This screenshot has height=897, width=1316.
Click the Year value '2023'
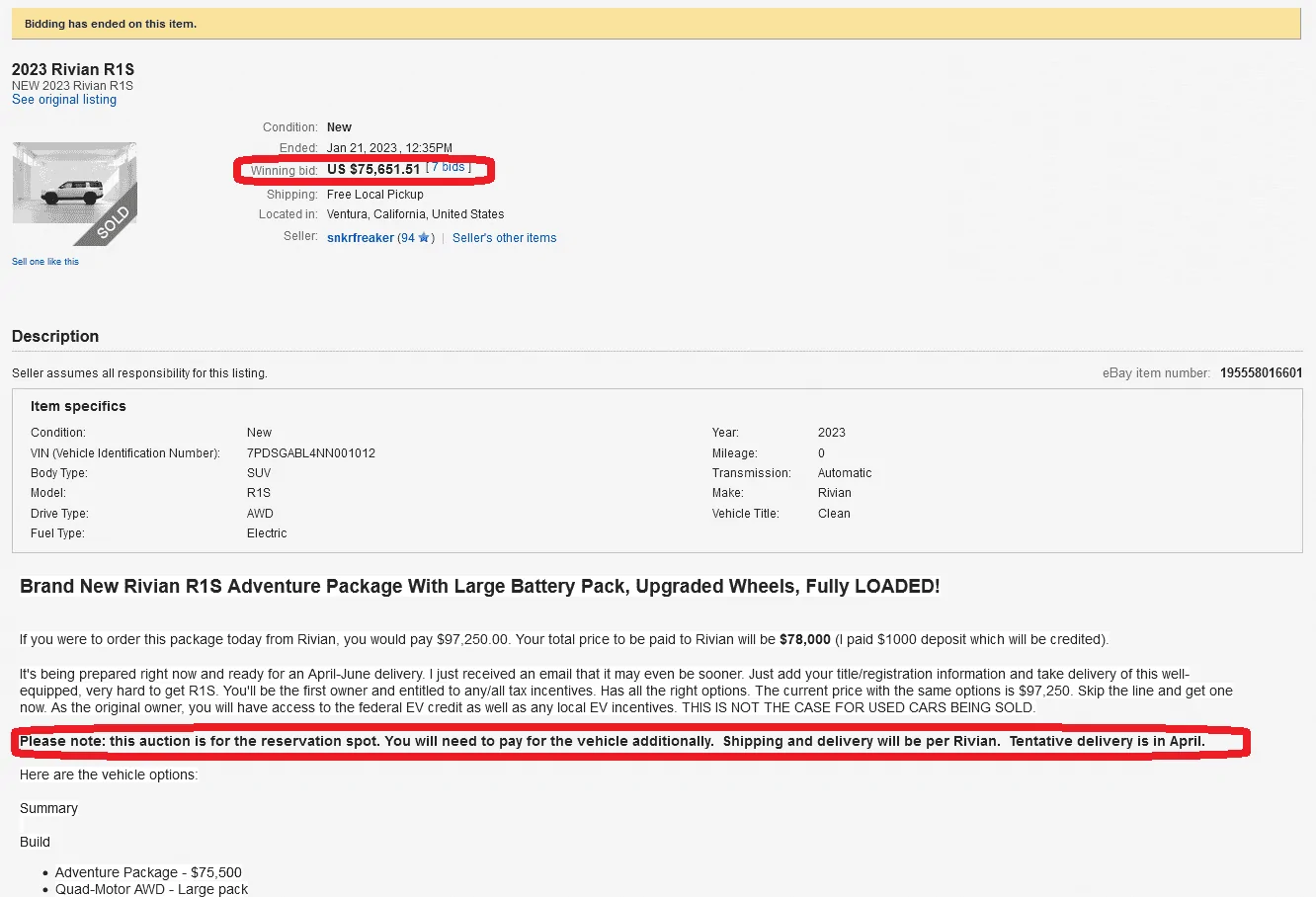(832, 433)
